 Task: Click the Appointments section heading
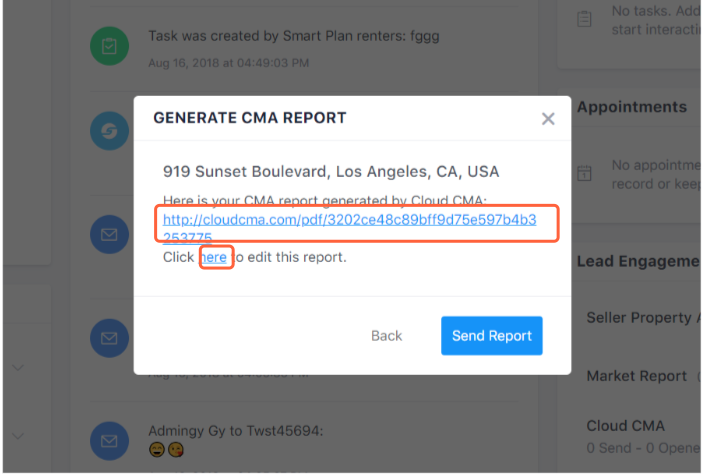(x=632, y=107)
